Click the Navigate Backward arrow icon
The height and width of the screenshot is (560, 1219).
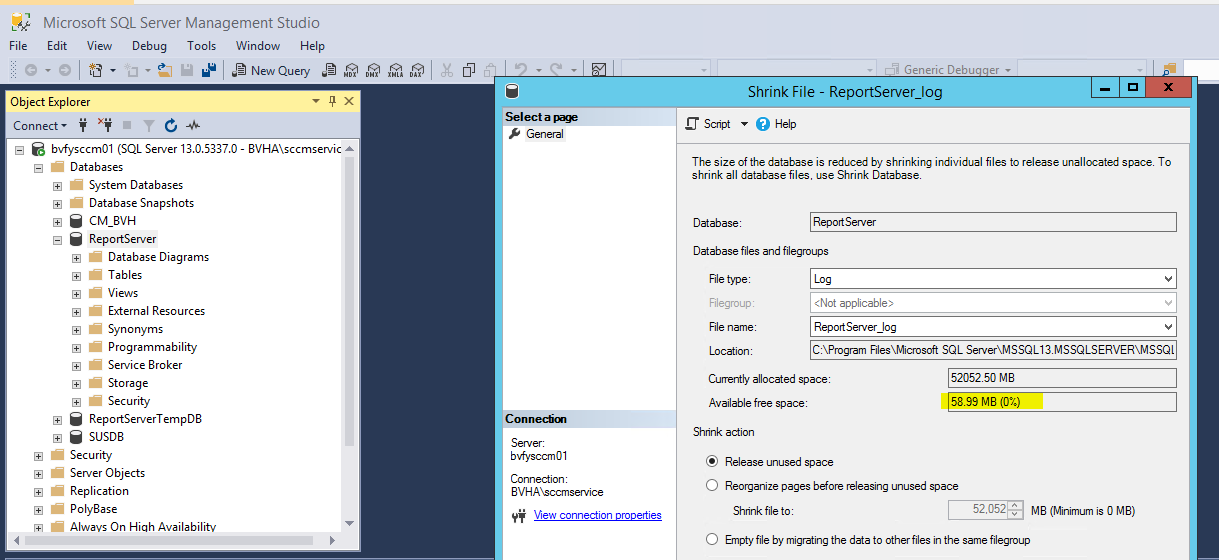point(31,70)
